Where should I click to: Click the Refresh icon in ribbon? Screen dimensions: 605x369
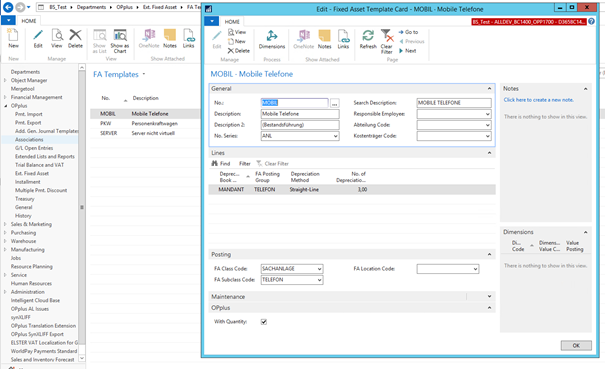(368, 40)
